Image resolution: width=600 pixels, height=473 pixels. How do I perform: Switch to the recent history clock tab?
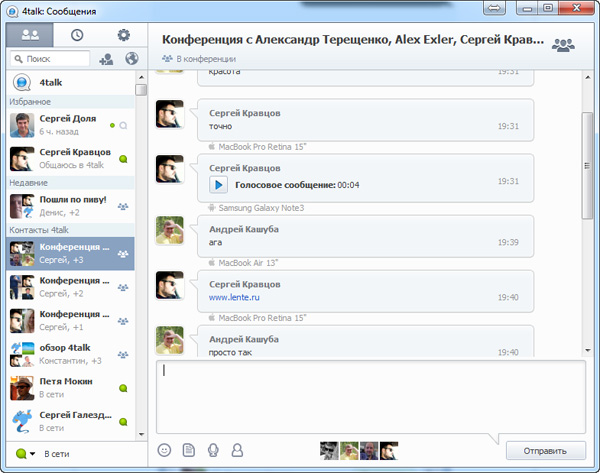pyautogui.click(x=77, y=35)
